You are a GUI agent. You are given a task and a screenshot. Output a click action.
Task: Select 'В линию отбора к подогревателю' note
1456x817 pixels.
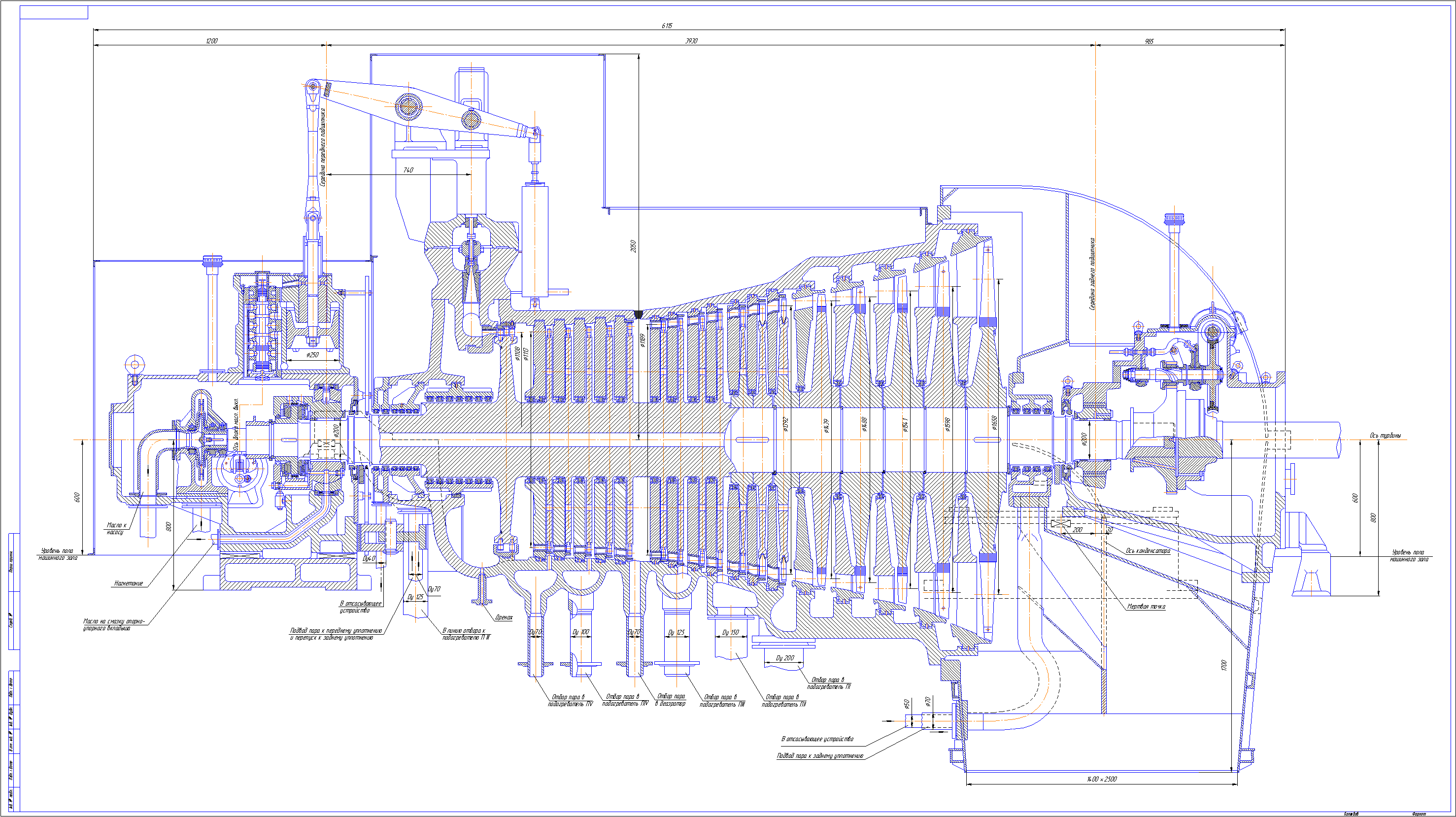tap(466, 634)
